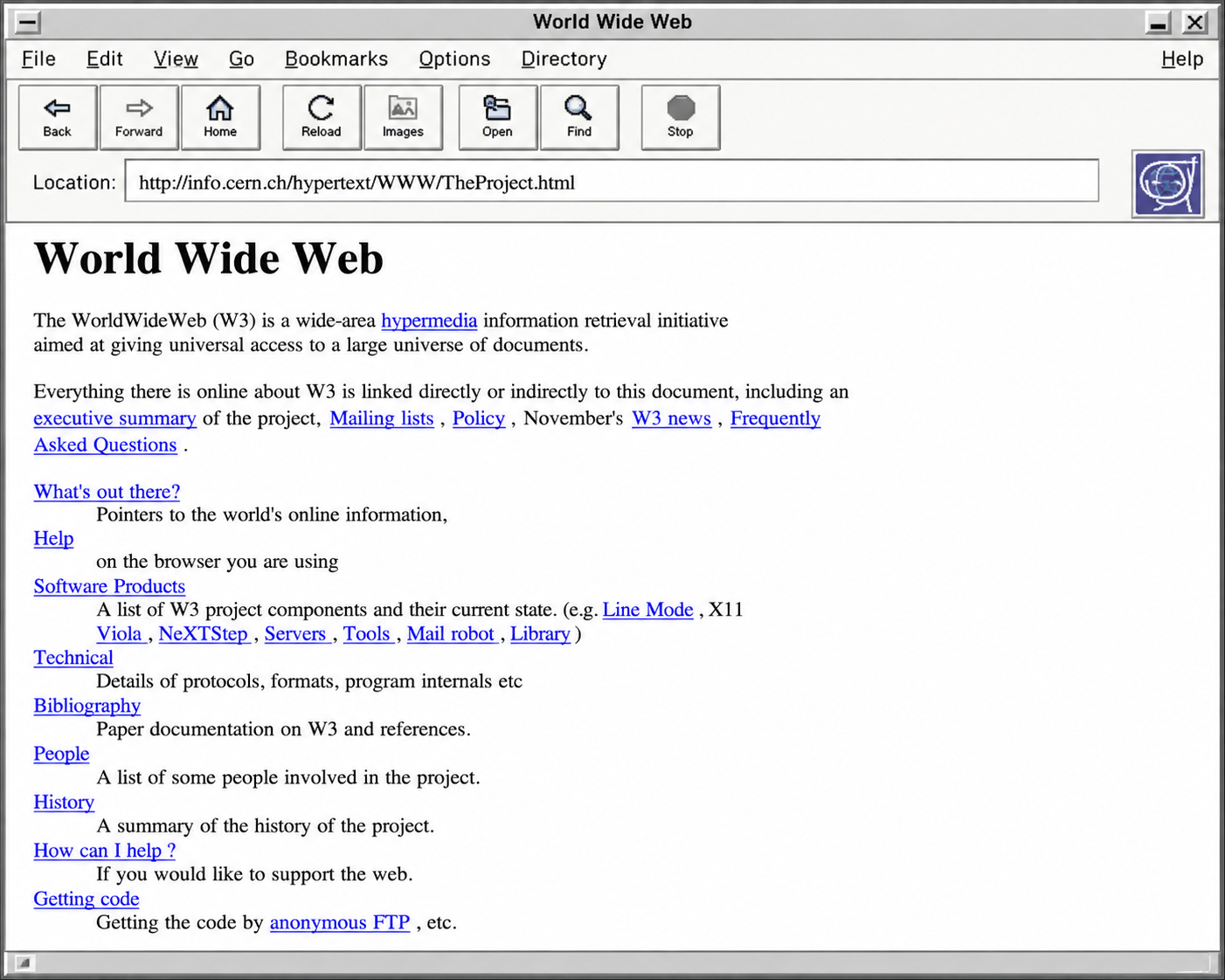Click the status bar corner icon

click(x=24, y=963)
